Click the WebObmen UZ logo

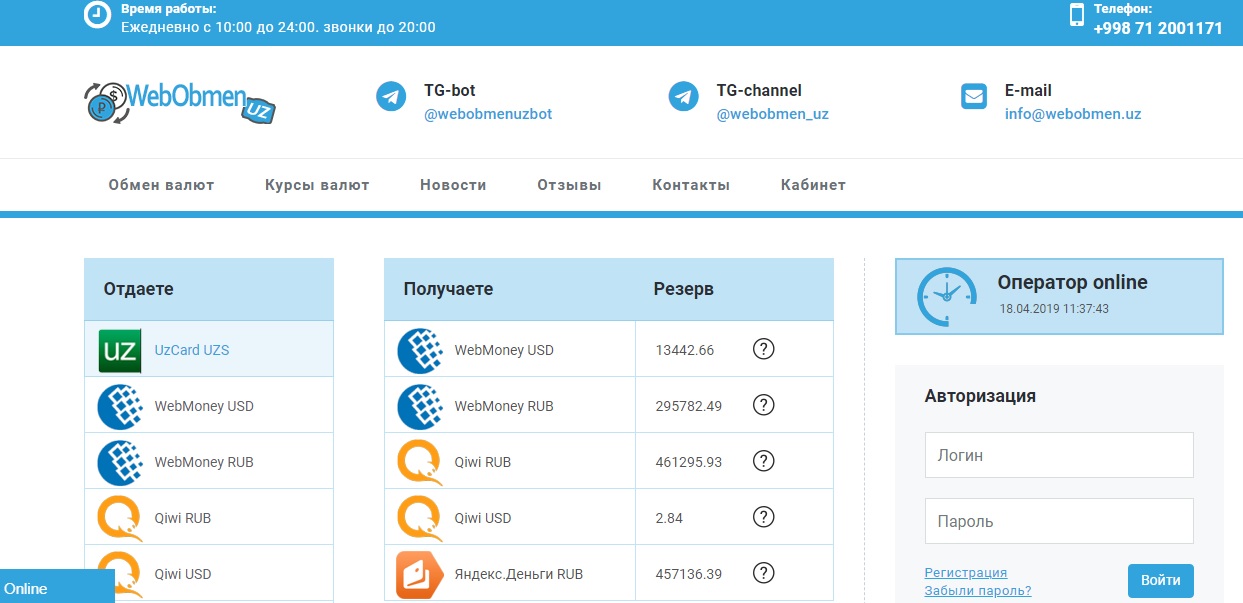180,101
